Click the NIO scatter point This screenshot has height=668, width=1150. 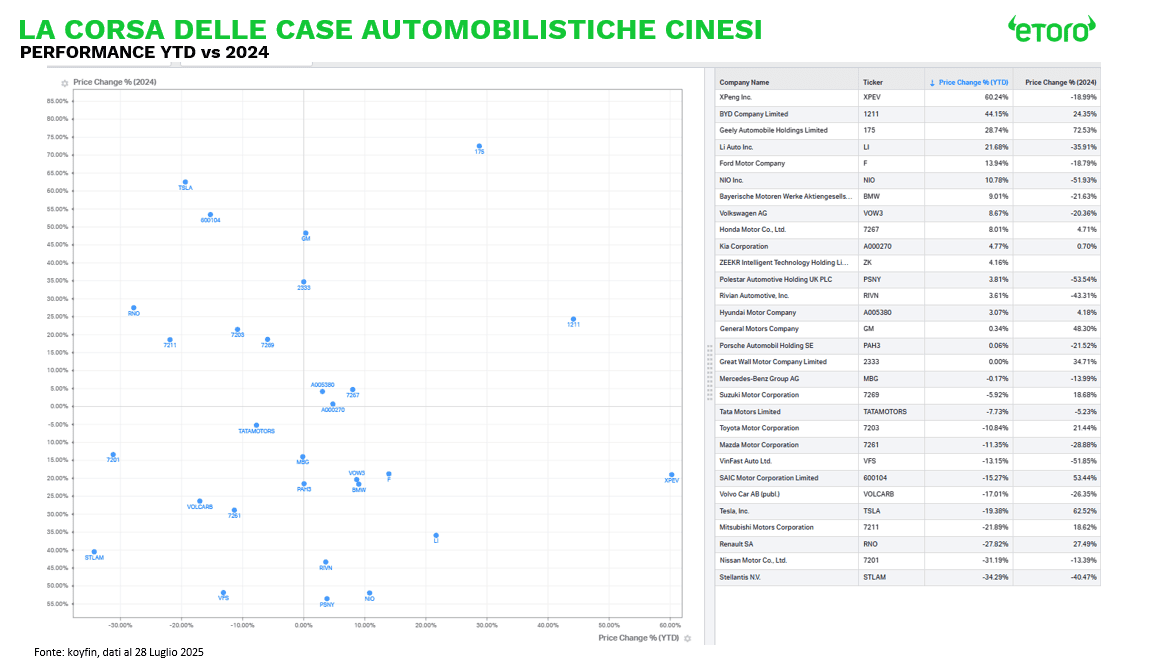coord(370,593)
